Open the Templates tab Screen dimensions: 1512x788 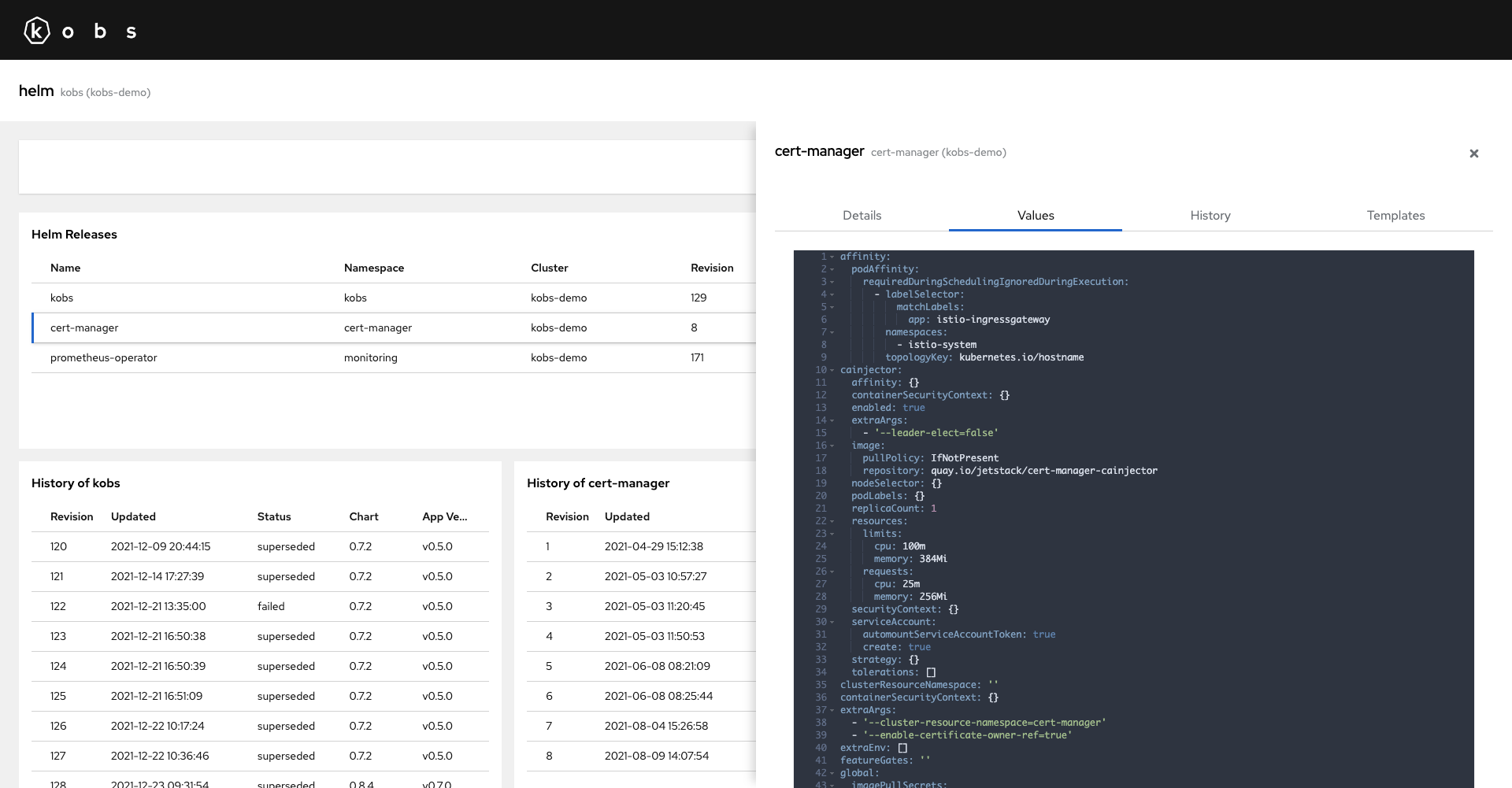1395,216
